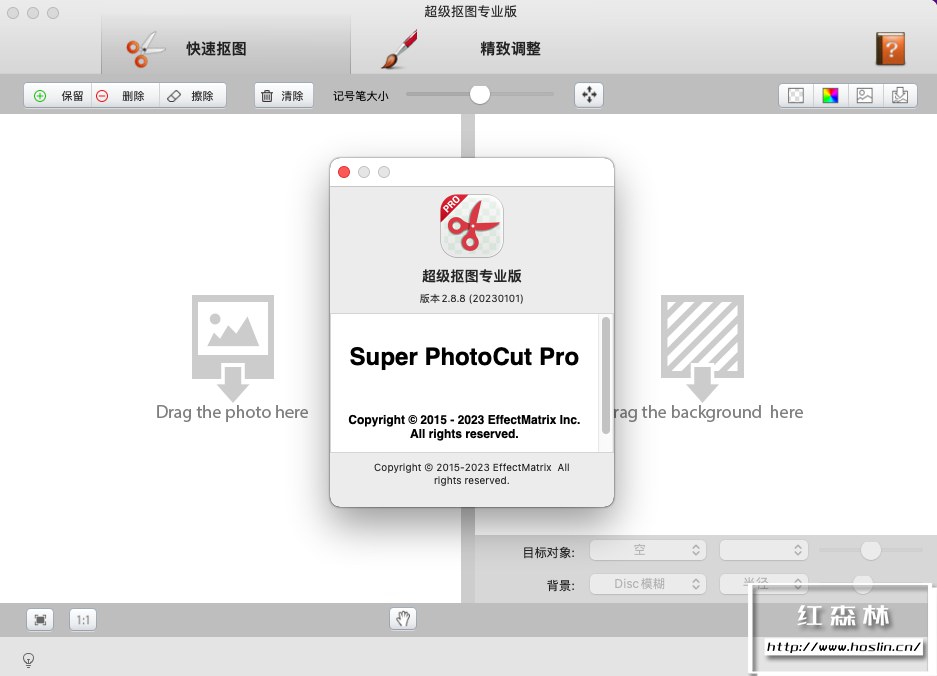Click the paintbrush icon on 精致调整 tab
937x676 pixels.
tap(399, 50)
